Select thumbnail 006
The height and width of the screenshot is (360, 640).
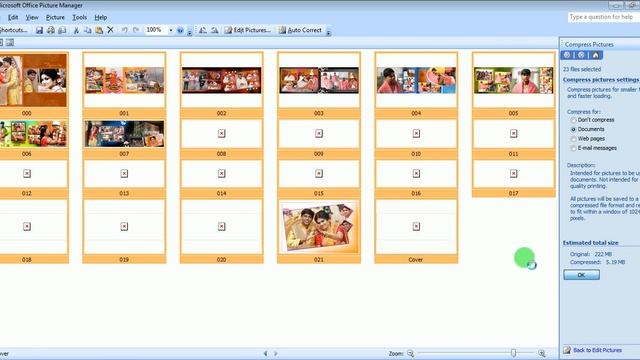point(33,138)
